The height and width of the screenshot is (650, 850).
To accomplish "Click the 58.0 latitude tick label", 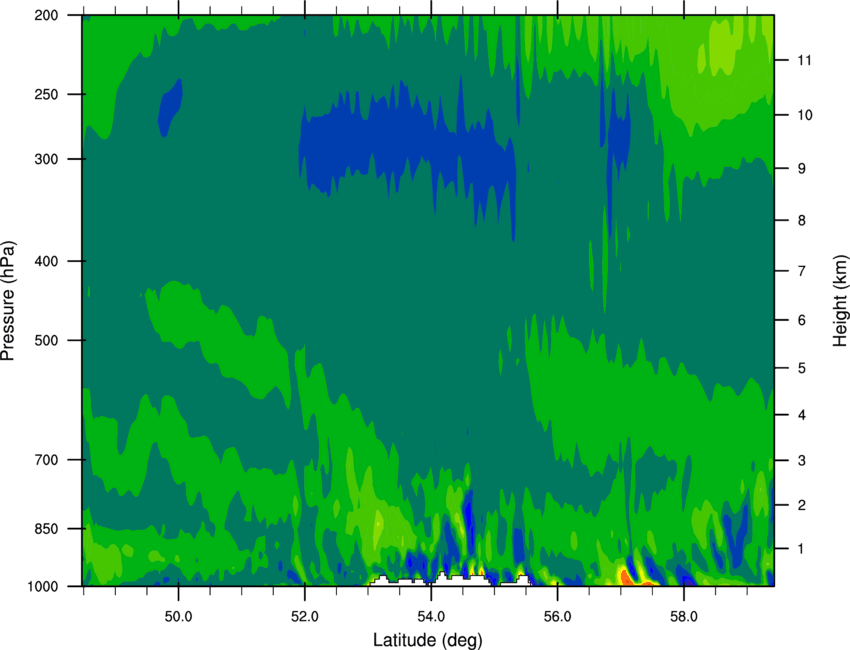I will 684,617.
